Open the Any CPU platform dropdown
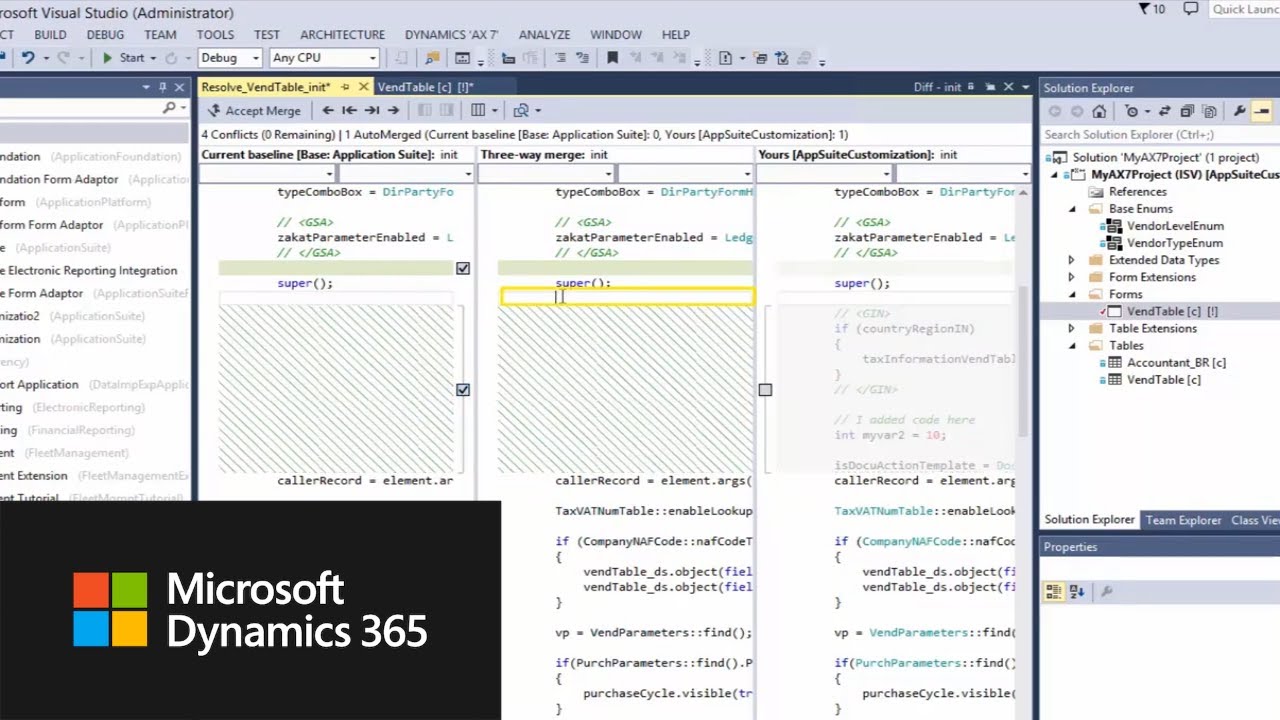Screen dimensions: 1280x720 pos(324,58)
